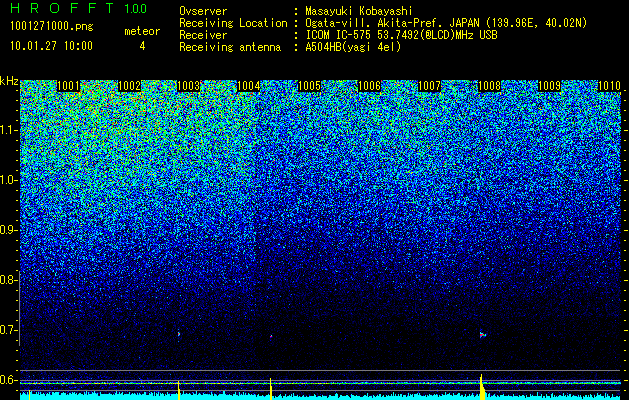Click the Ovserver field label

coord(203,11)
